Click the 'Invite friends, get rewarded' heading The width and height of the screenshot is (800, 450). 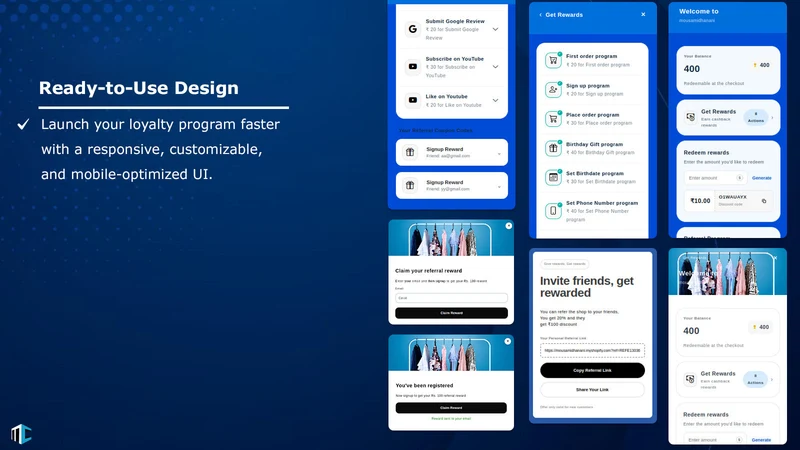pos(587,287)
